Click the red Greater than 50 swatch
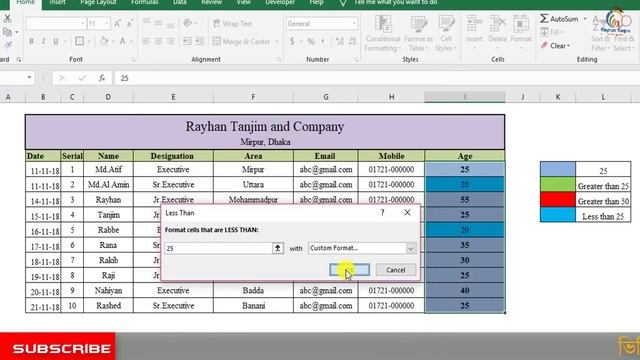 tap(558, 200)
